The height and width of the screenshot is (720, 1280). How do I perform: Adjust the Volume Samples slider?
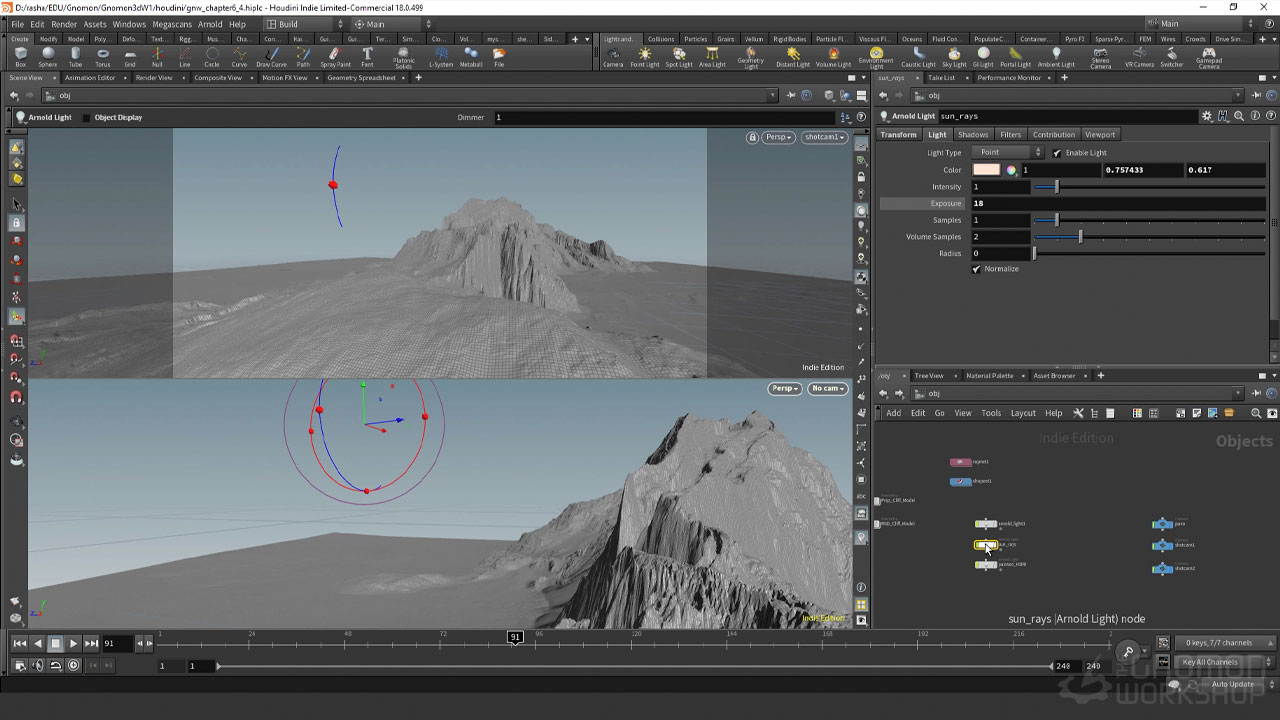[1150, 237]
